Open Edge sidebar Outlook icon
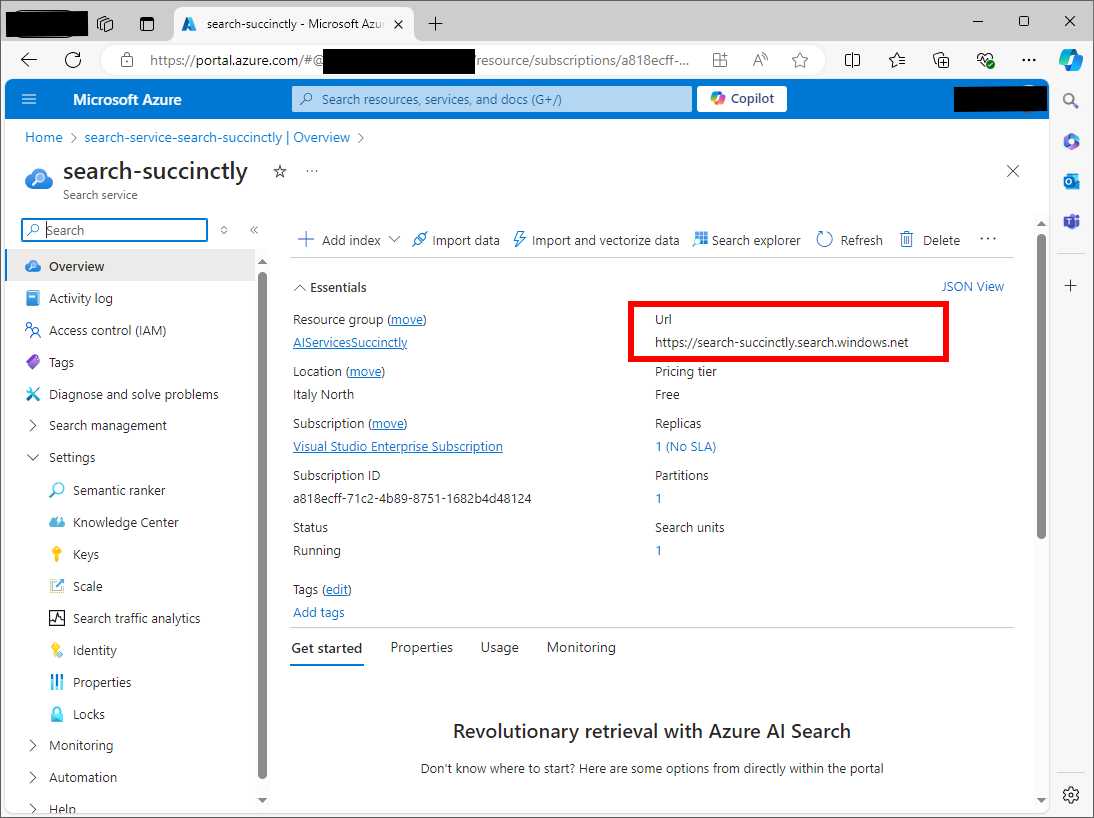Screen dimensions: 1094x818 (1071, 181)
